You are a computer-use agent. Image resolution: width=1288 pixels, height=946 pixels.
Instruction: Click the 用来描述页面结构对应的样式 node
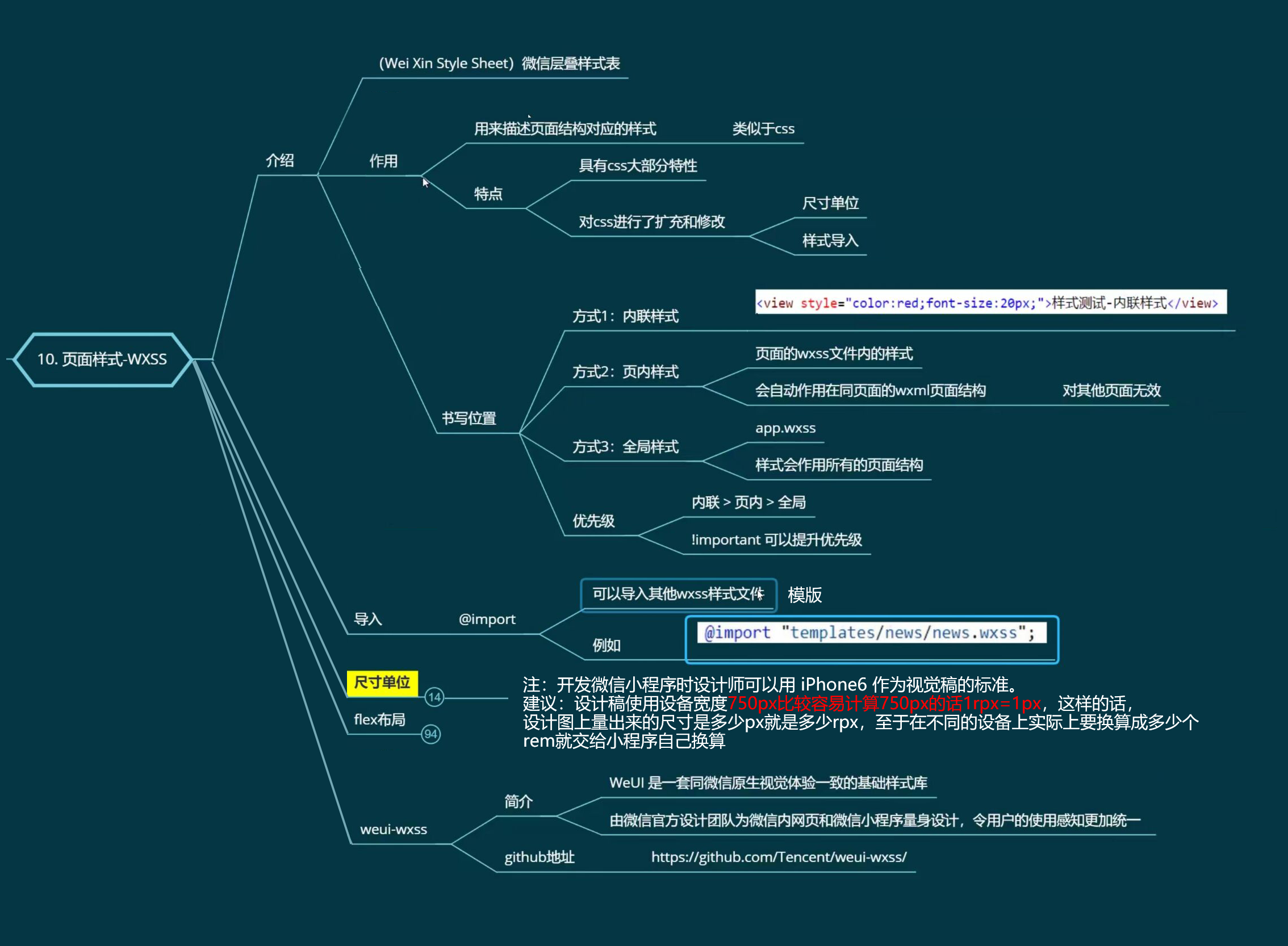tap(564, 129)
